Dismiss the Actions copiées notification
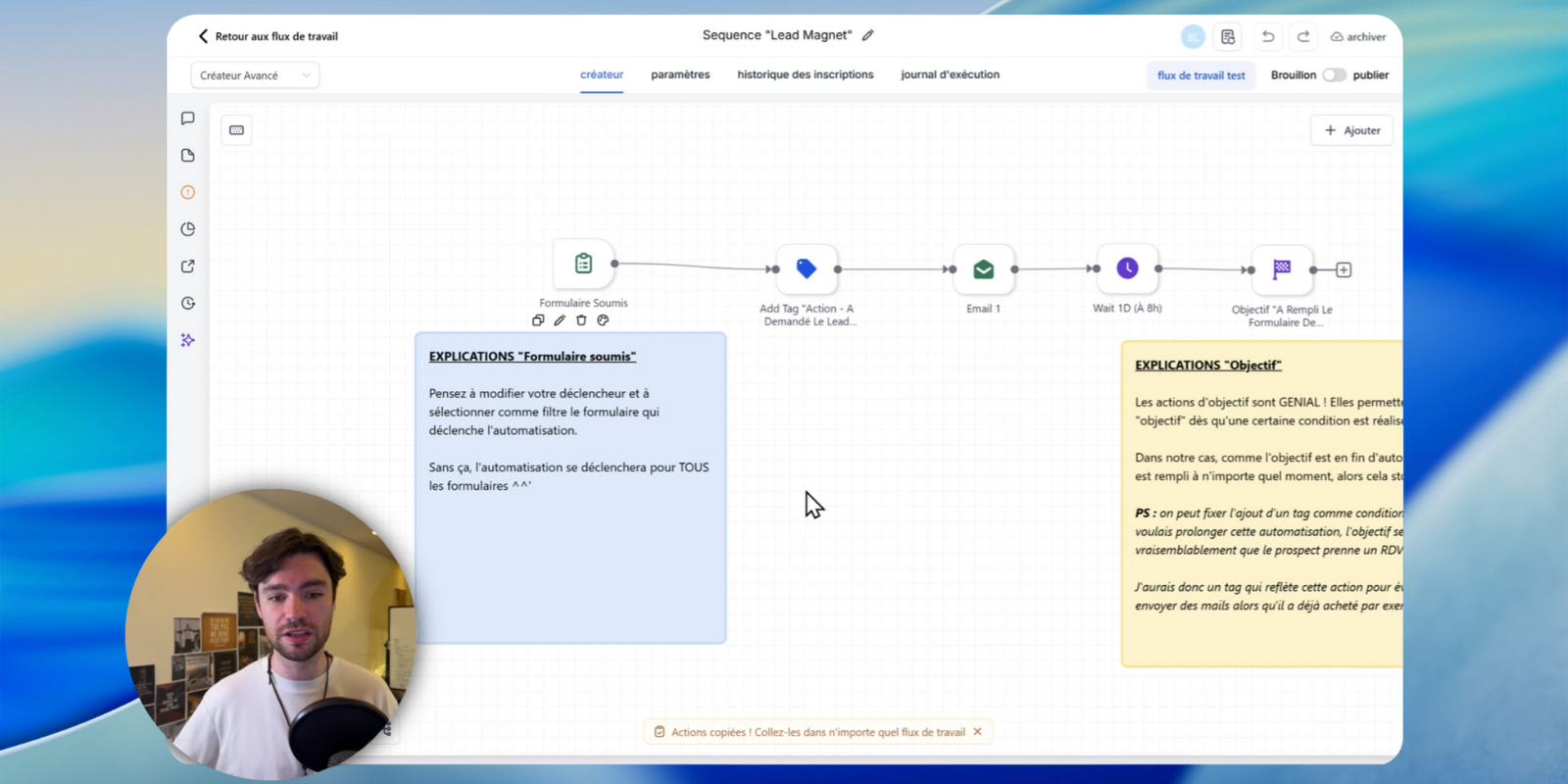 point(977,732)
